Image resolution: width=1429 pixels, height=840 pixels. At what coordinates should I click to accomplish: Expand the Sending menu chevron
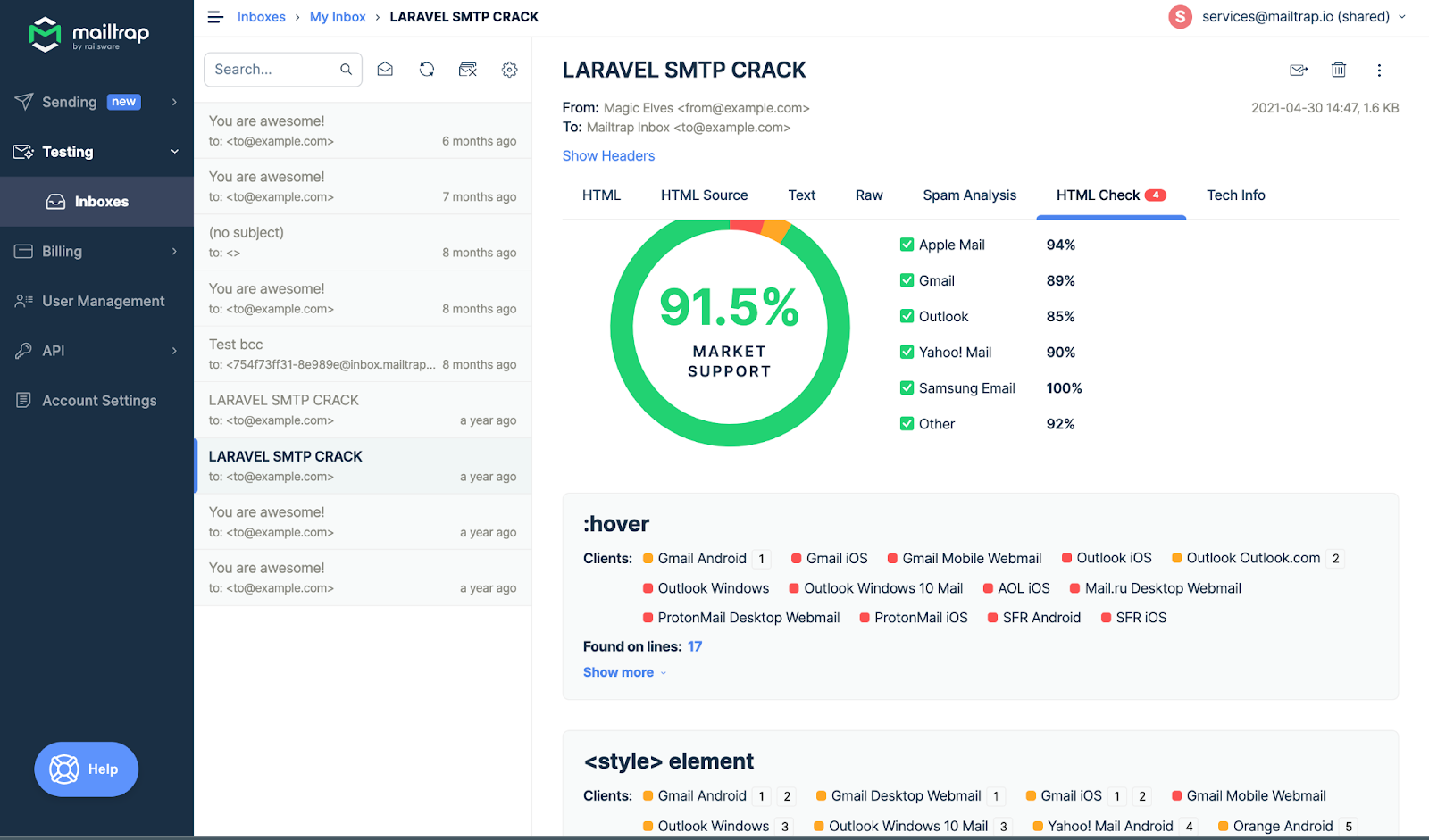(174, 102)
